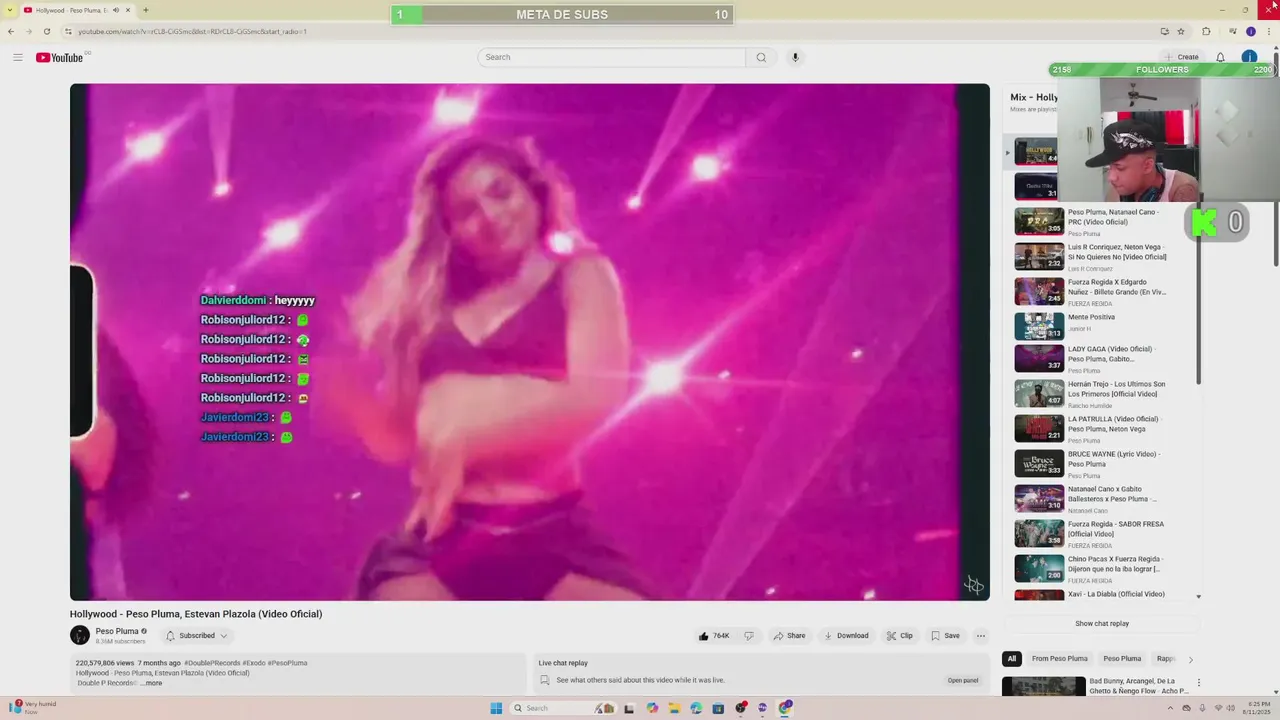Open weather widget Very humid
This screenshot has height=720, width=1280.
pos(32,707)
